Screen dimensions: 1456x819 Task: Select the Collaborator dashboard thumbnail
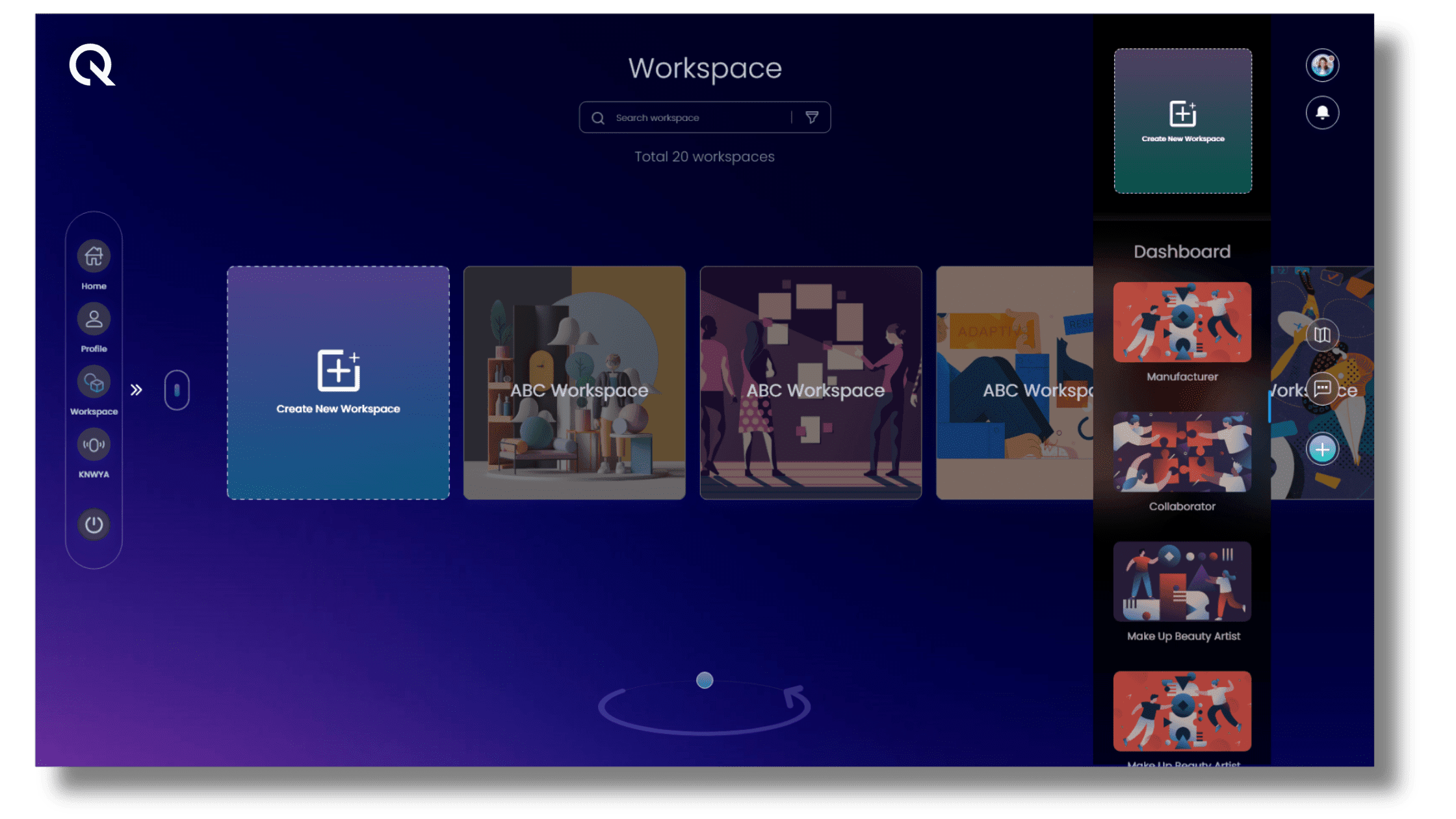[x=1182, y=452]
